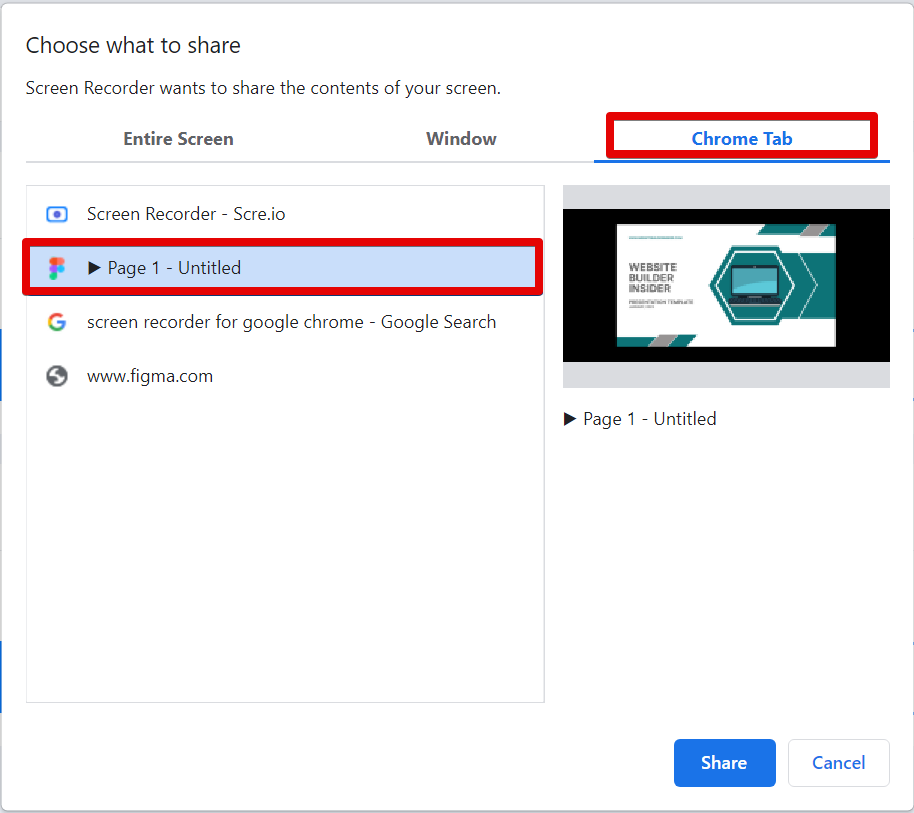The width and height of the screenshot is (914, 813).
Task: Select the Chrome Tab tab
Action: point(742,139)
